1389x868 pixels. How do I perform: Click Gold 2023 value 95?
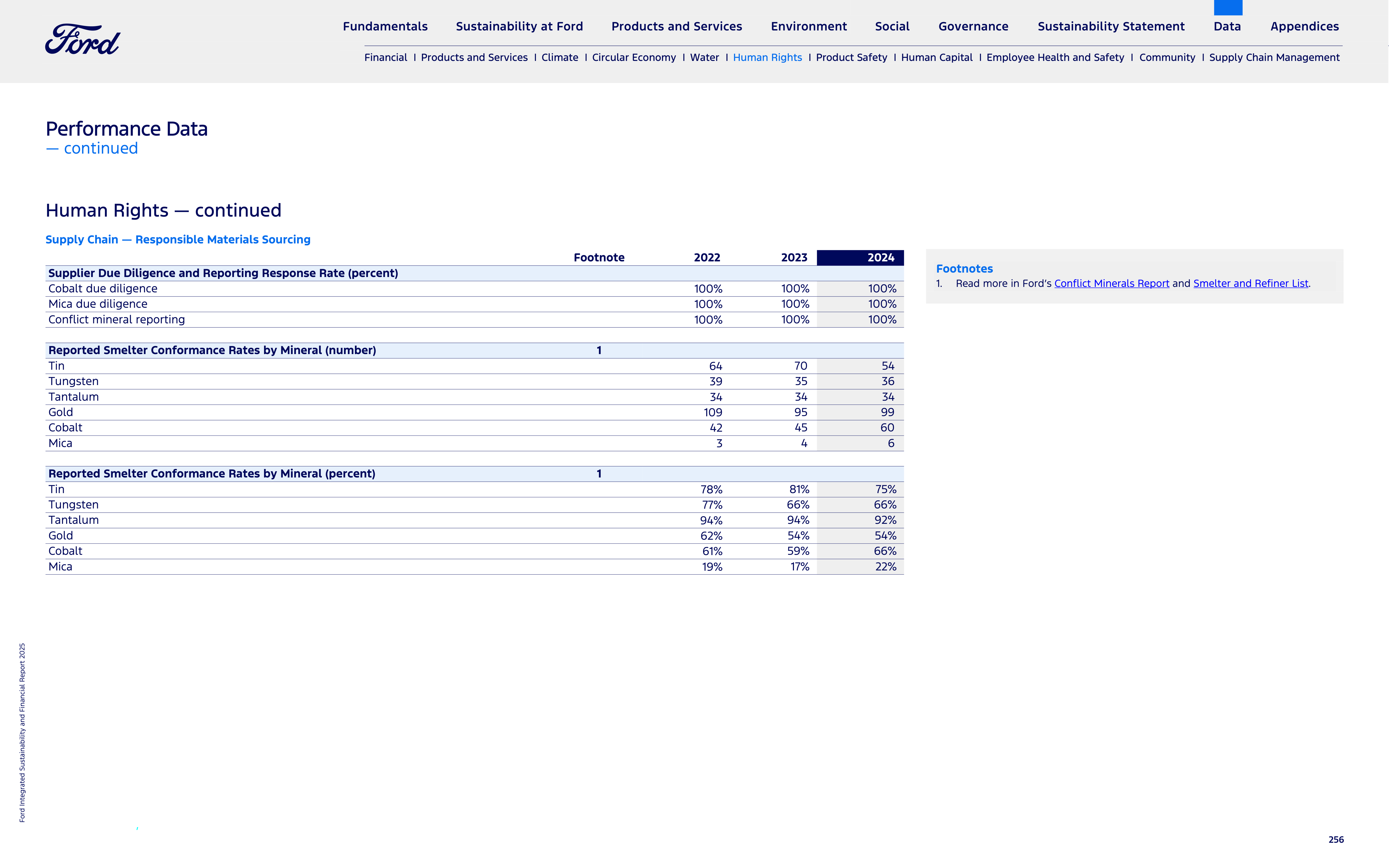point(800,413)
